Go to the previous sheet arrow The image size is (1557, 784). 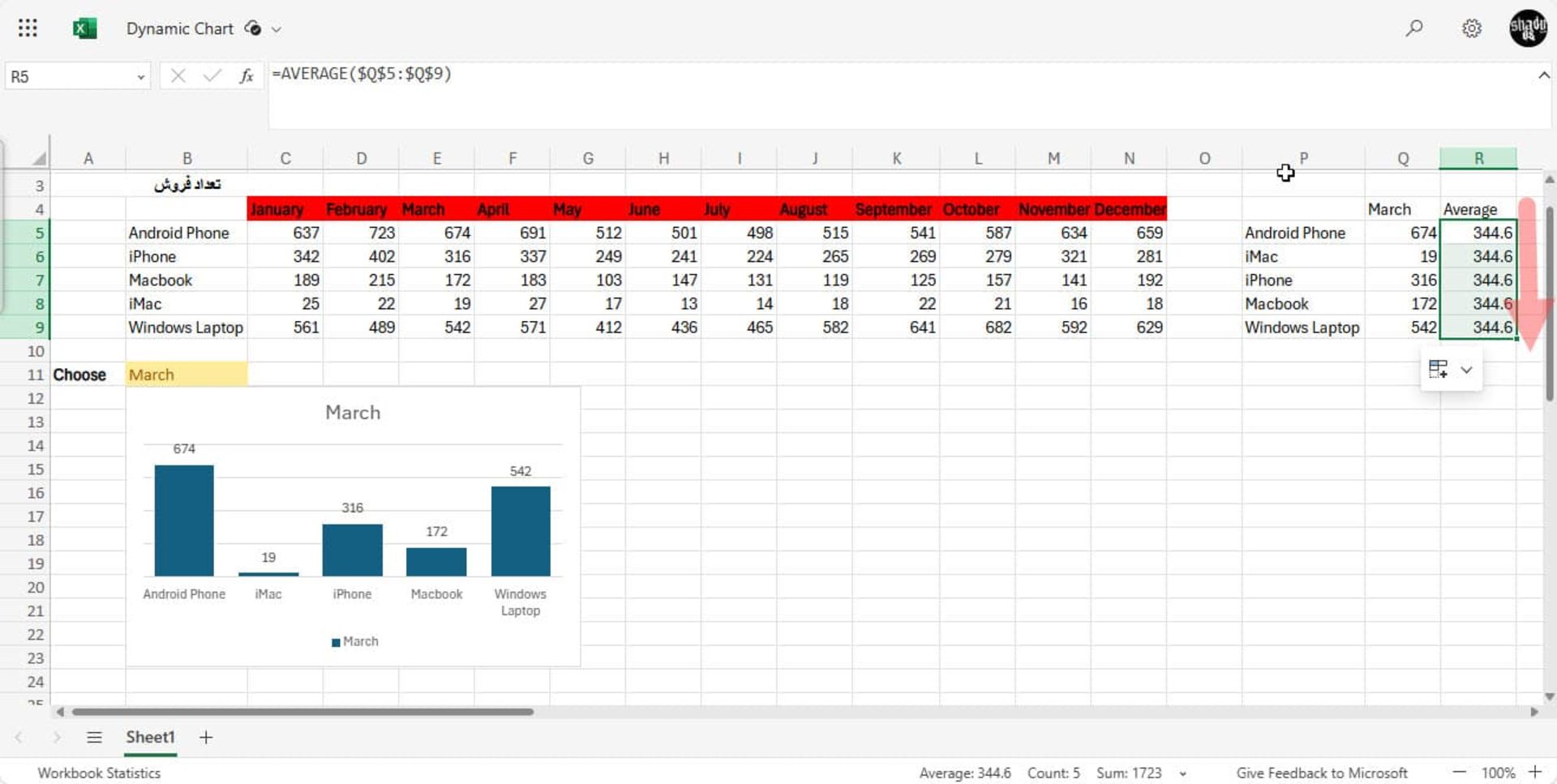pos(19,737)
